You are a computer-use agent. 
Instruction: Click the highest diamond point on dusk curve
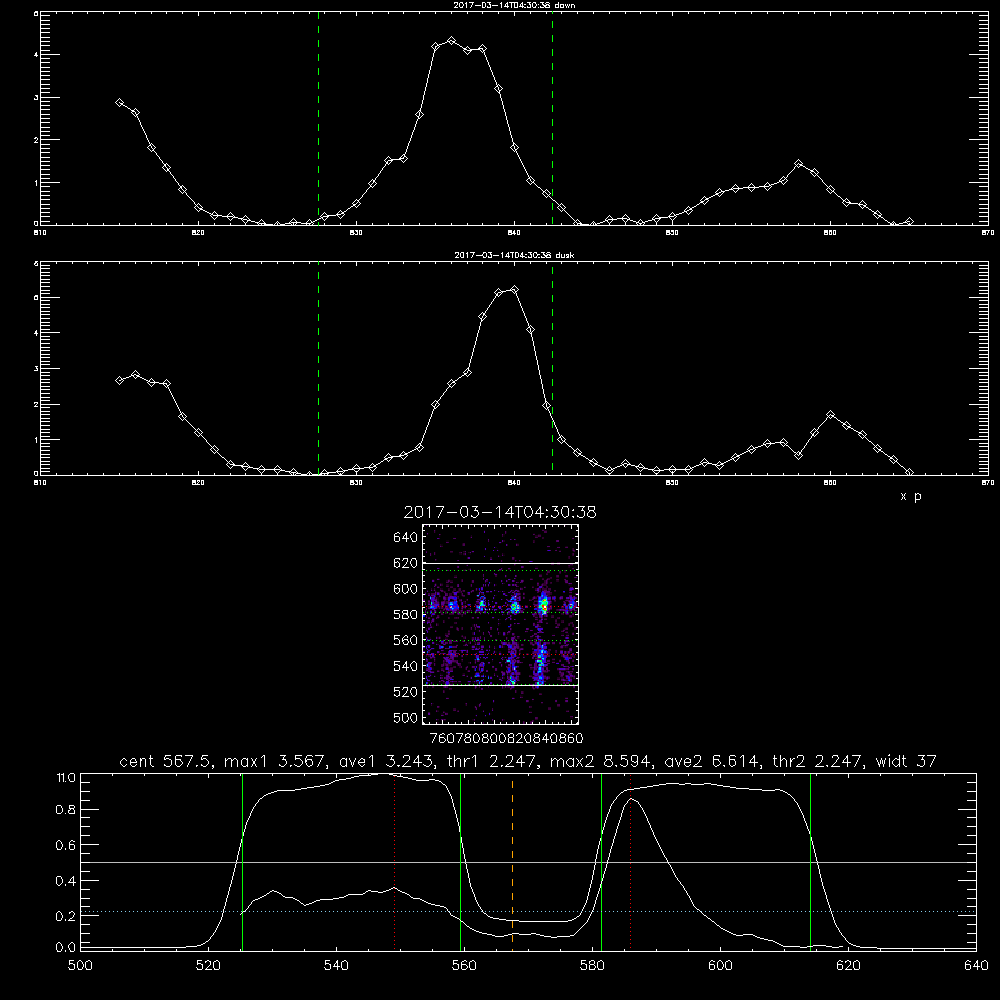tap(515, 290)
